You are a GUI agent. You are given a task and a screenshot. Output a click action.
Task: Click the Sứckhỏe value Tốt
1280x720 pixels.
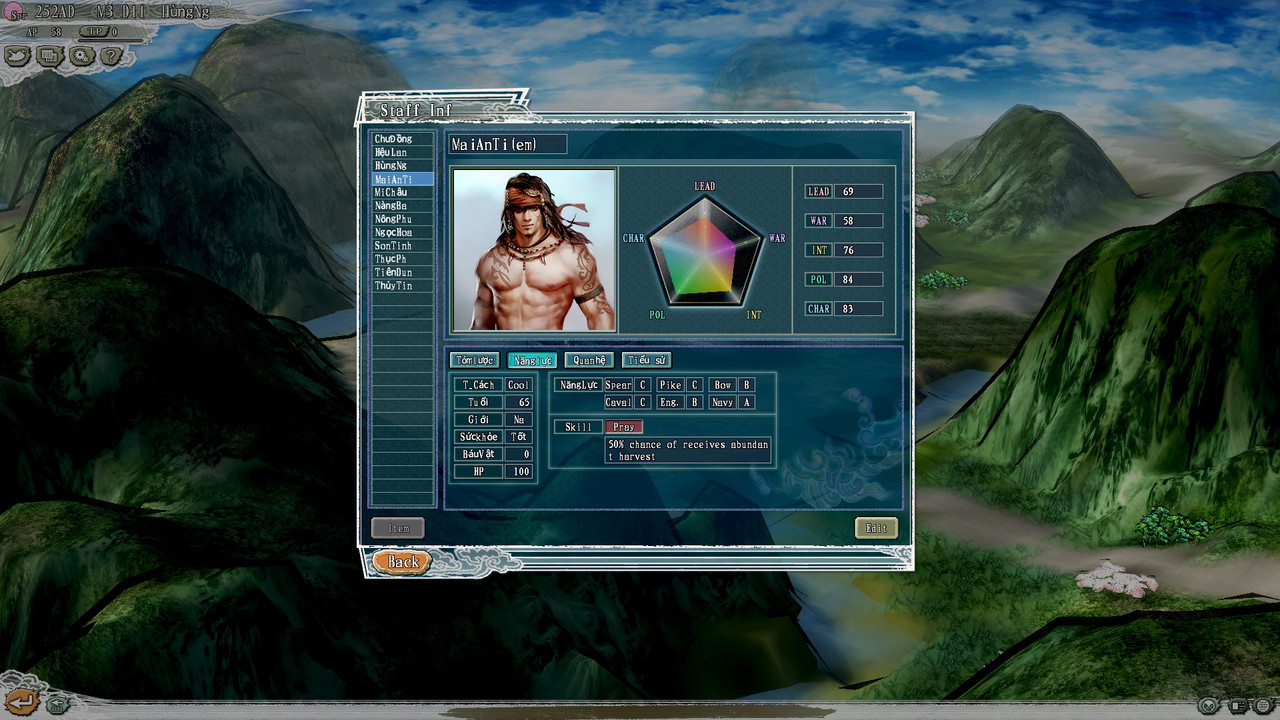pyautogui.click(x=518, y=437)
